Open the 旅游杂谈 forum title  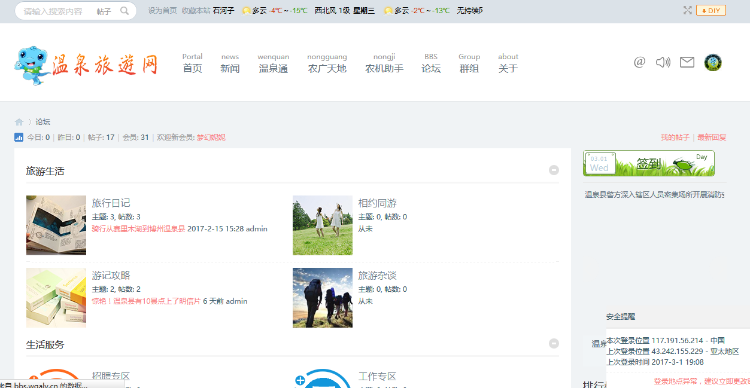tap(377, 276)
